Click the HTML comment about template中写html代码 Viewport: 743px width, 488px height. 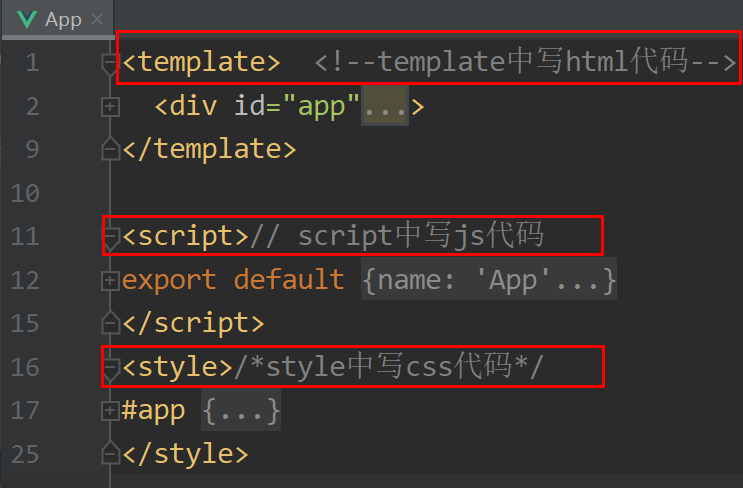pos(526,62)
